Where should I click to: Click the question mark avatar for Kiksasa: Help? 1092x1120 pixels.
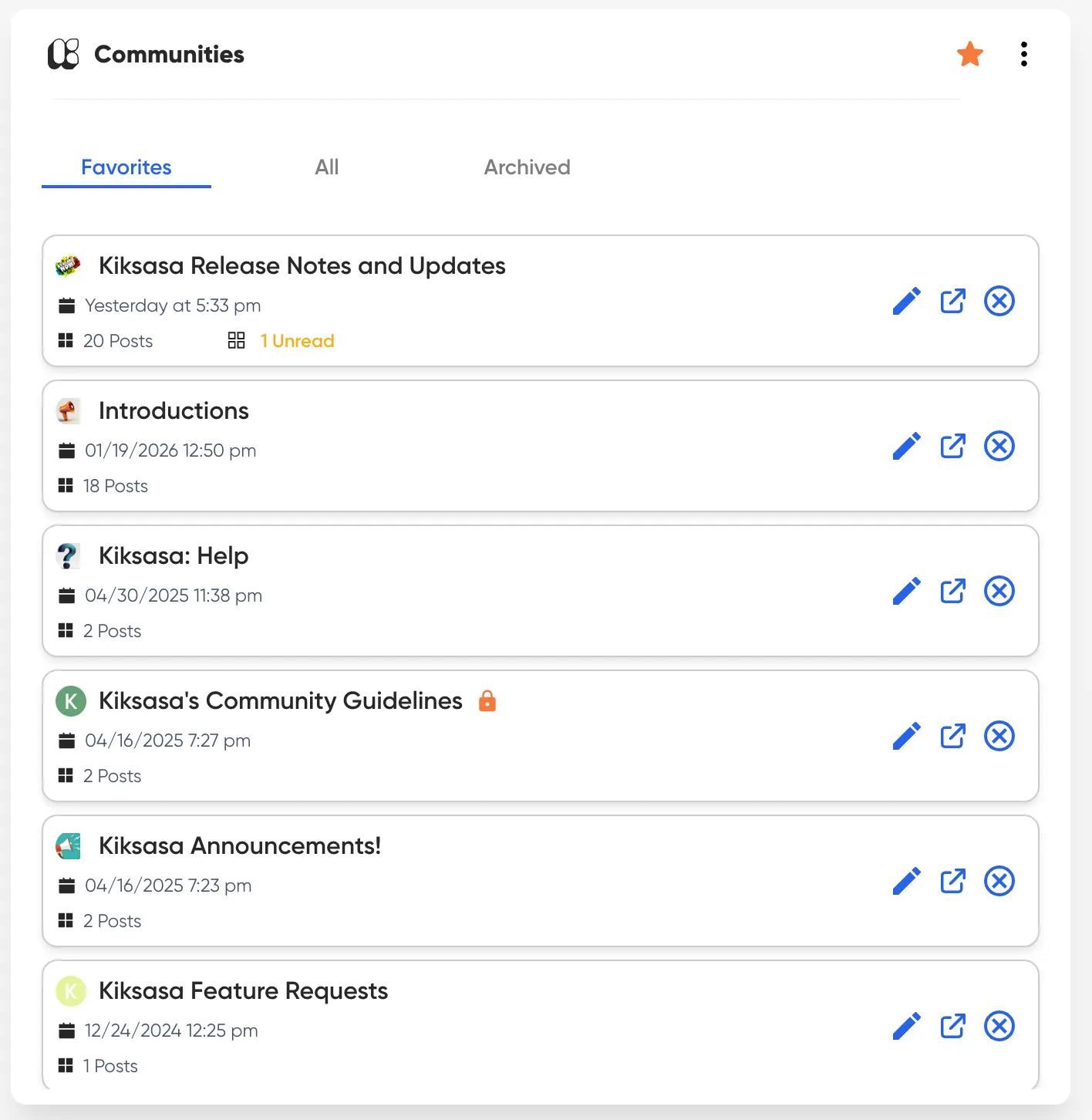68,555
